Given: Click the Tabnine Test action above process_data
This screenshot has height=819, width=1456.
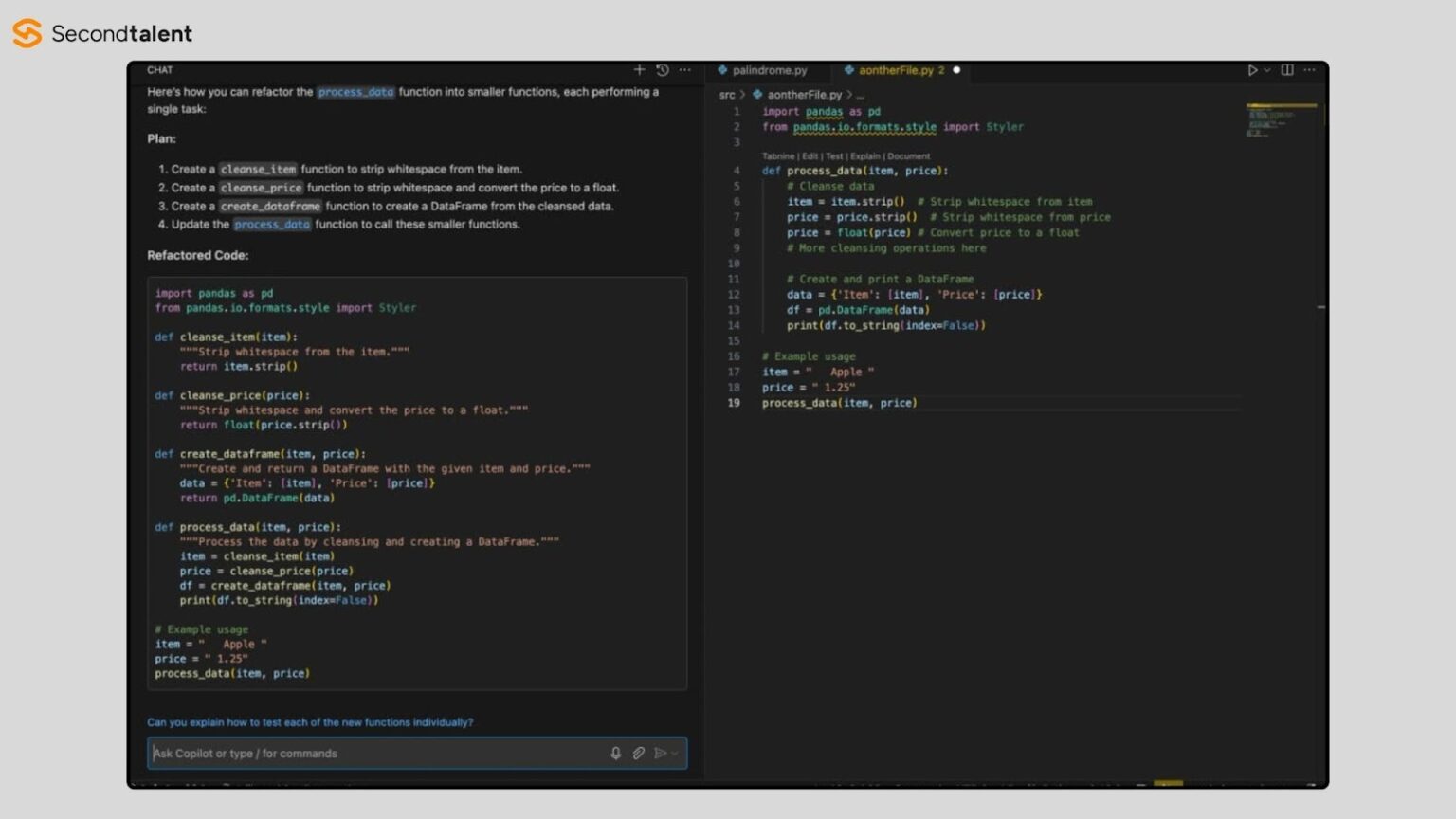Looking at the screenshot, I should pyautogui.click(x=835, y=155).
